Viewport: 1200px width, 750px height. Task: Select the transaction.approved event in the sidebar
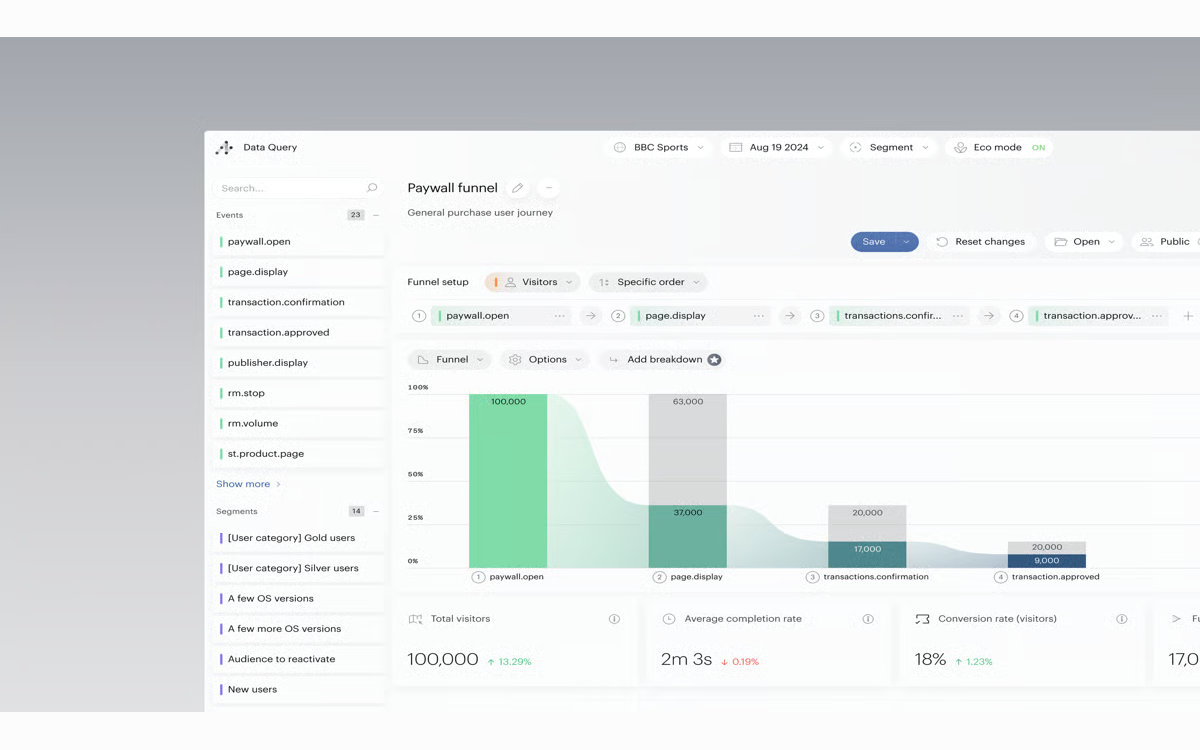click(x=299, y=333)
